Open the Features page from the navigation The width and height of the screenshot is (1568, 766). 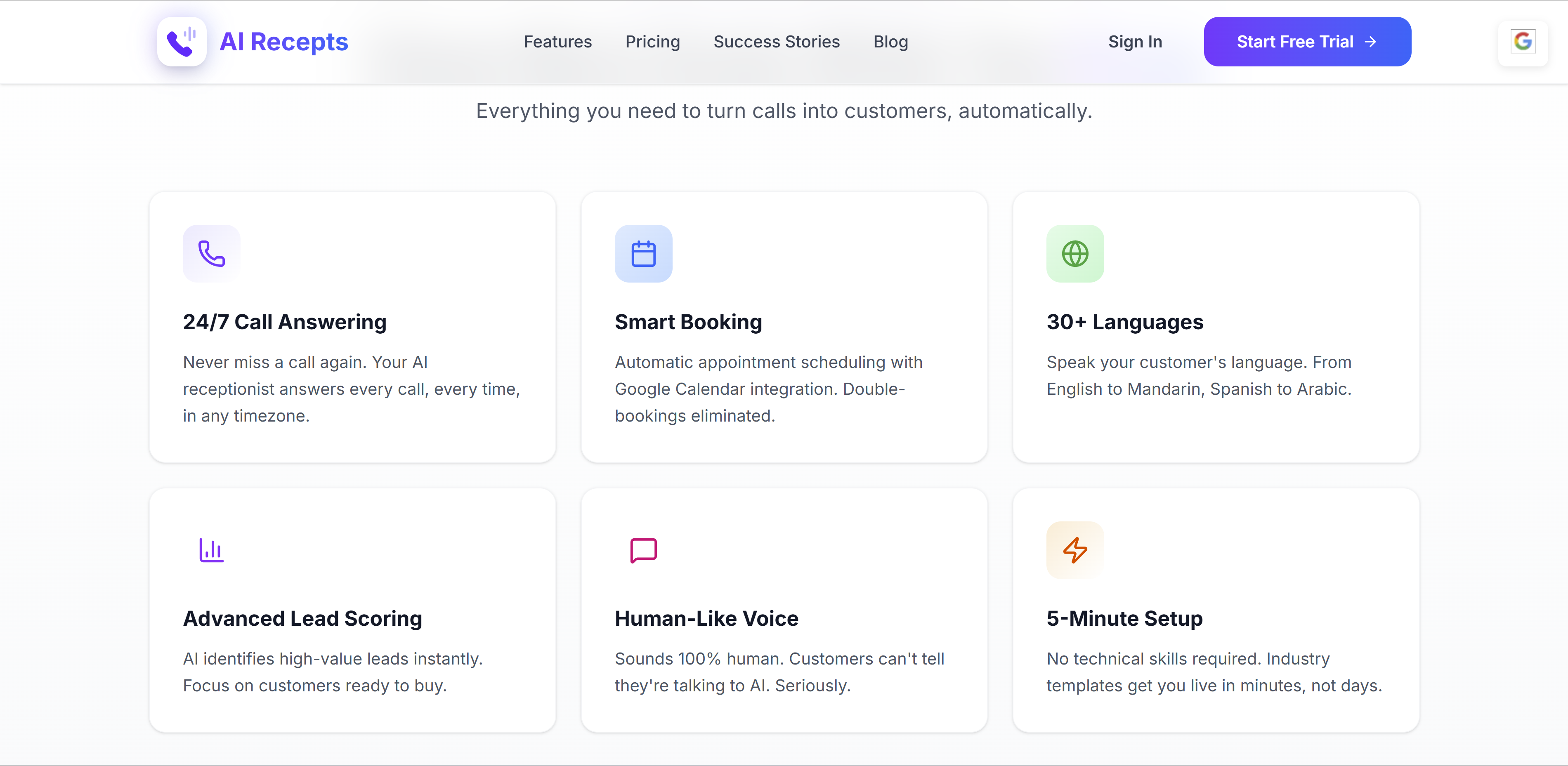pyautogui.click(x=557, y=41)
